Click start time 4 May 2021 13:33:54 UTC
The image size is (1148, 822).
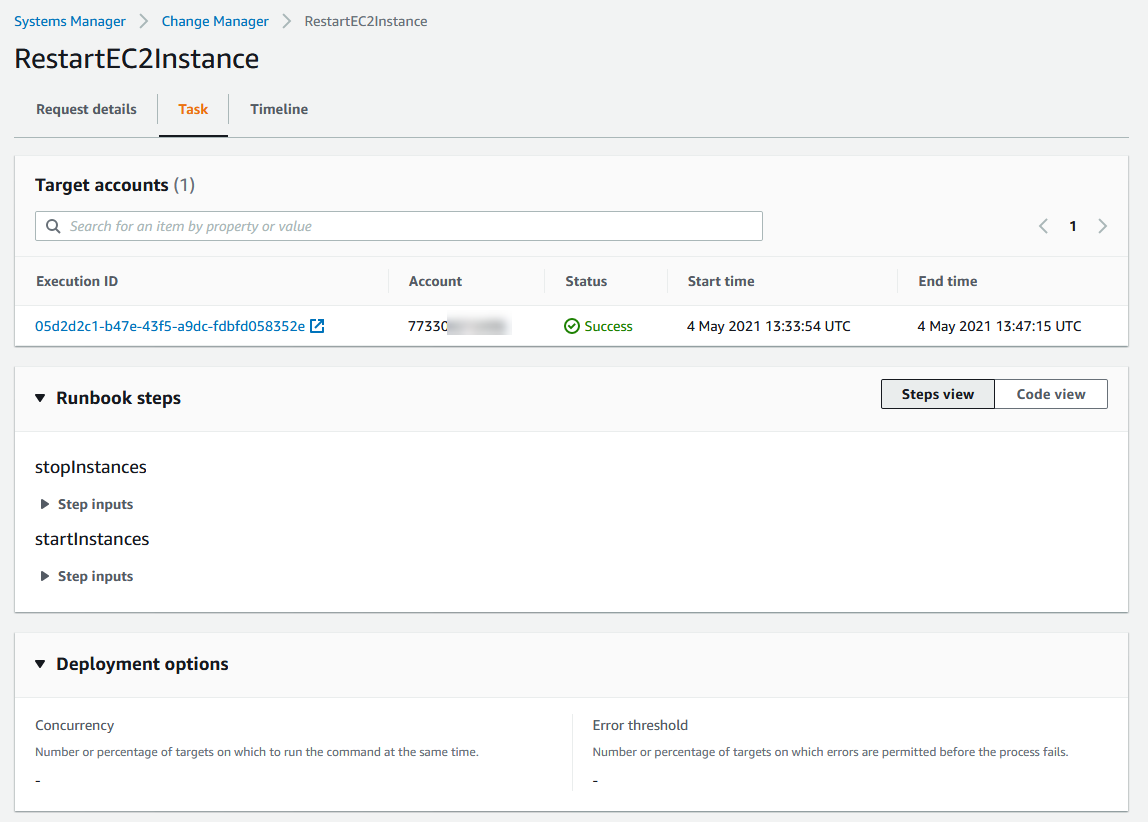point(769,326)
